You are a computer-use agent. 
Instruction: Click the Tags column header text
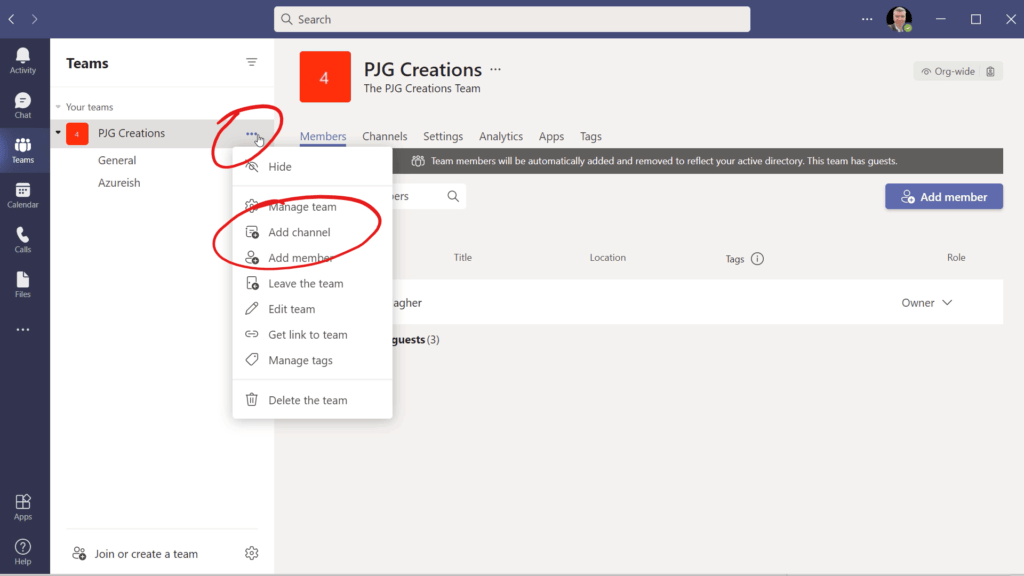(x=735, y=259)
